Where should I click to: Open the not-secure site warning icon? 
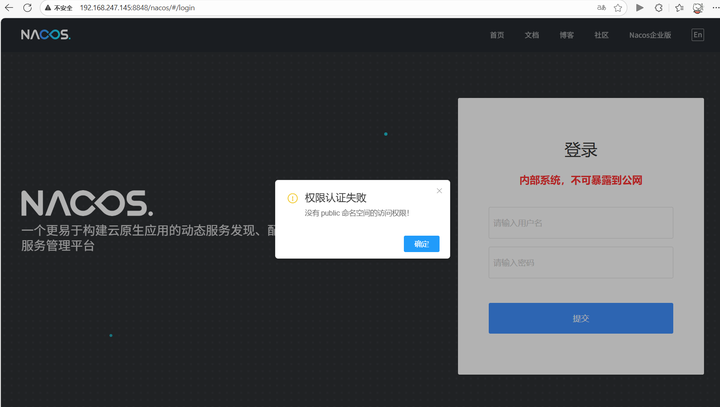coord(47,8)
